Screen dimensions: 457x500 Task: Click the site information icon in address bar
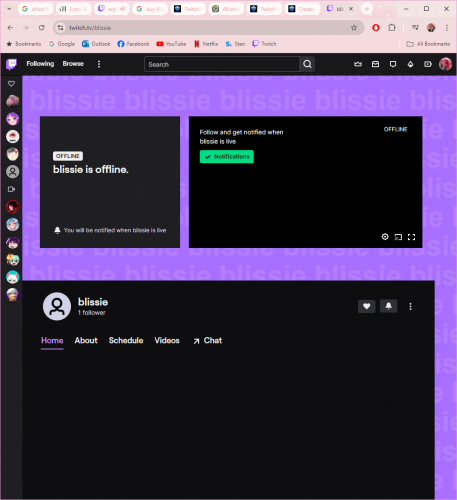(x=60, y=28)
